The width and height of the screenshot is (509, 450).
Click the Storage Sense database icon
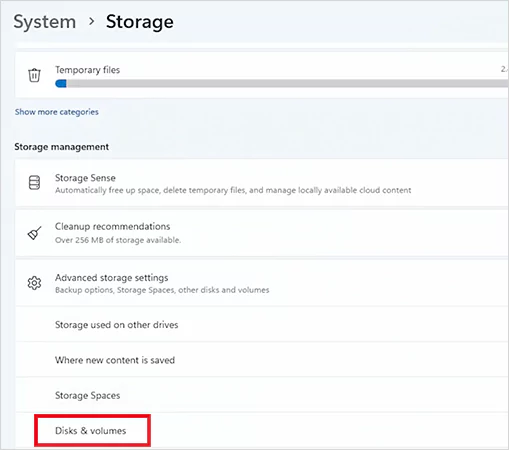tap(34, 183)
